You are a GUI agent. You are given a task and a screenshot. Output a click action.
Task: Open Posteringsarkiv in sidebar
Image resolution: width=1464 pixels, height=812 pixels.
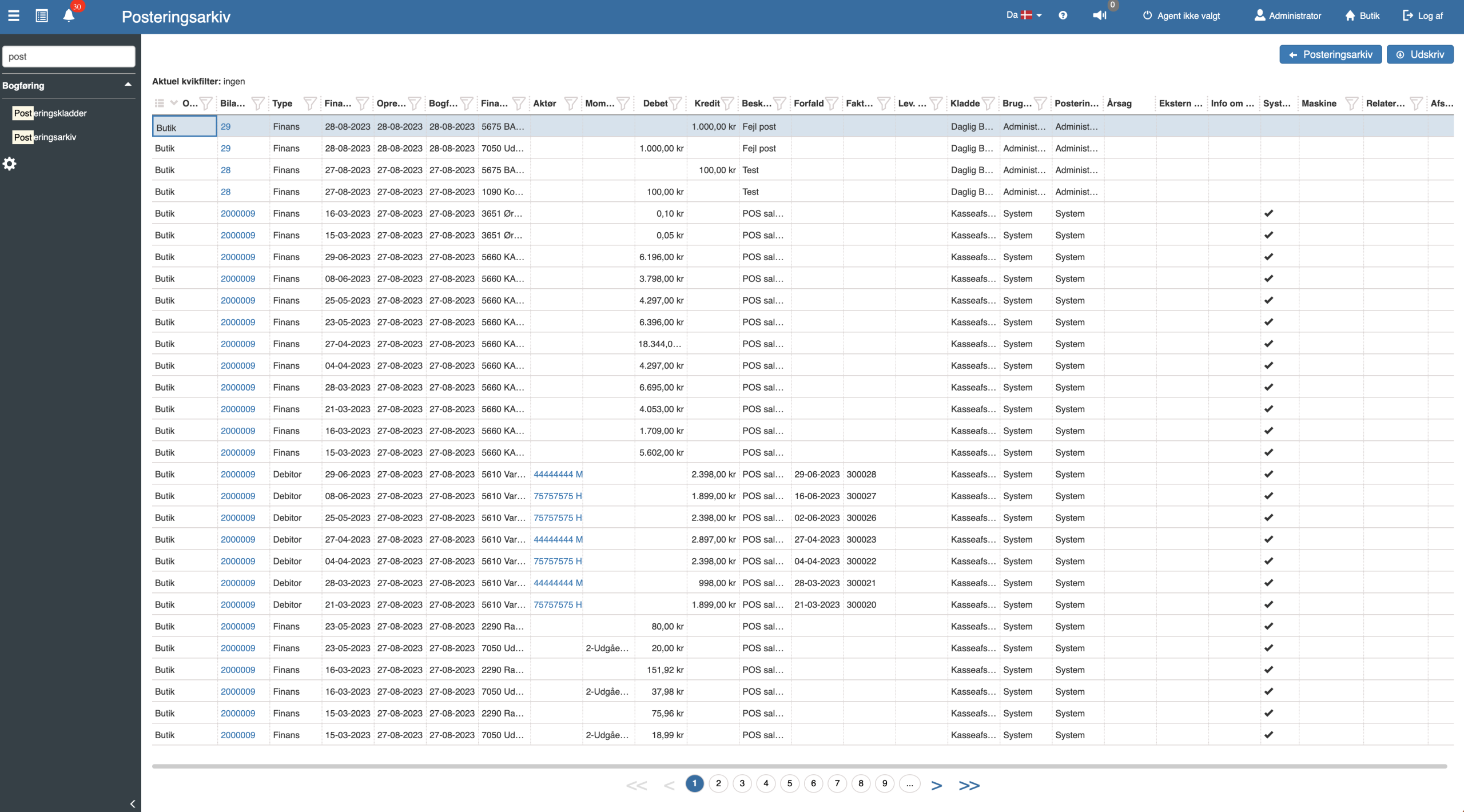[x=45, y=137]
